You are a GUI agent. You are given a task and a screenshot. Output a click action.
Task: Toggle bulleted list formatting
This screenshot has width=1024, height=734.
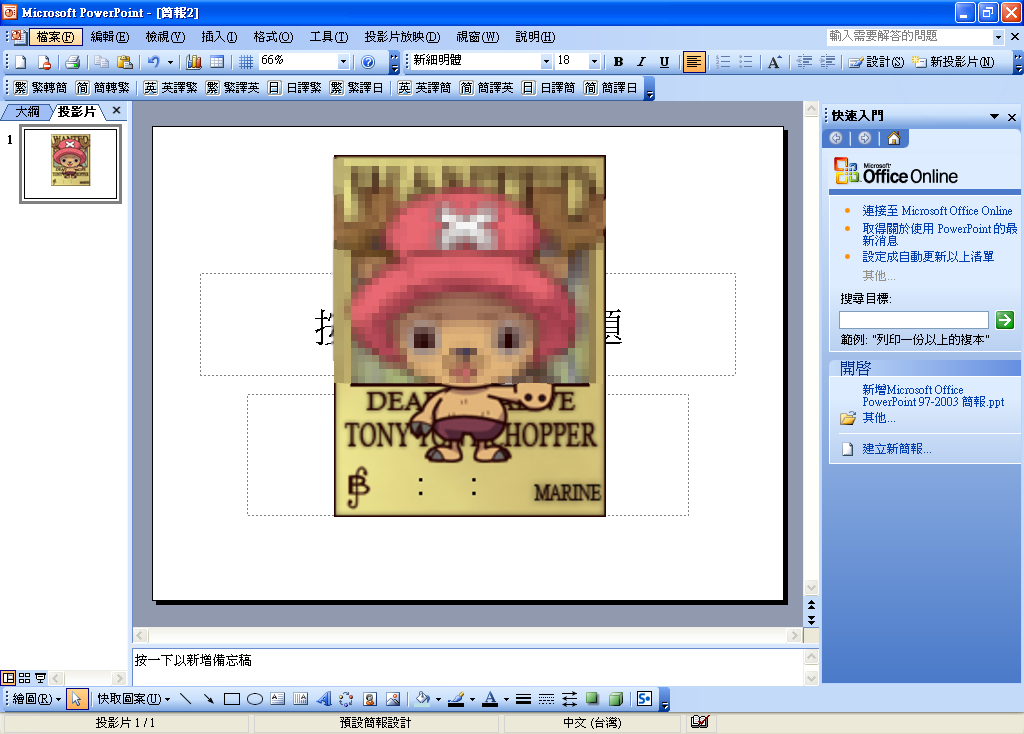coord(745,62)
